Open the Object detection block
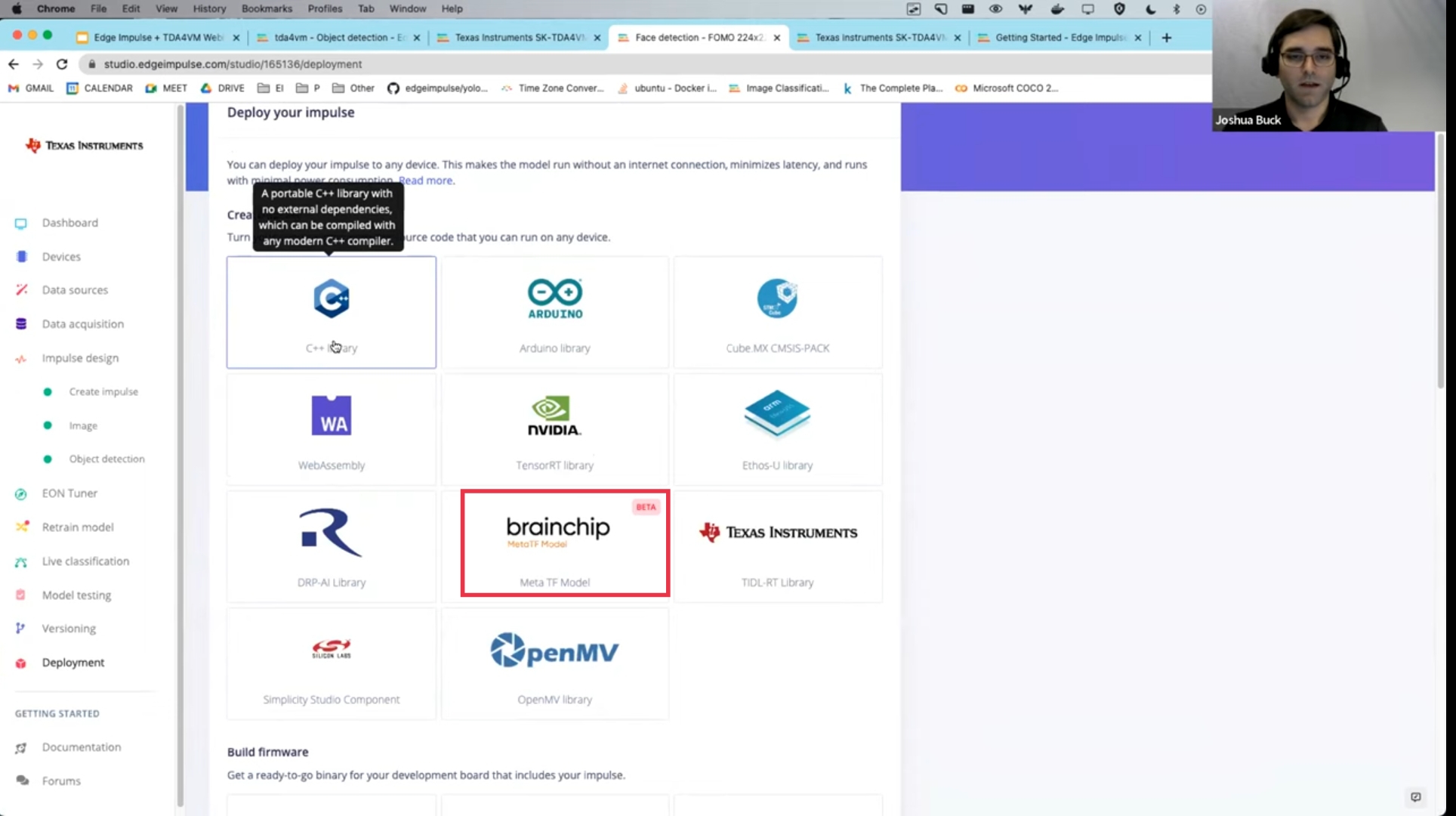Viewport: 1456px width, 816px height. [x=106, y=459]
